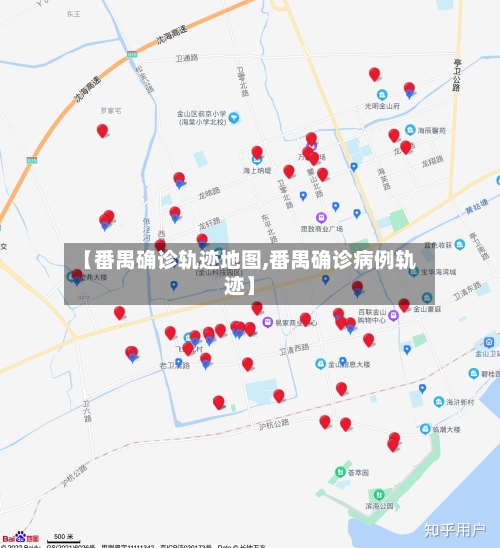Click the red pin above 海上纳缇 label
The image size is (500, 548).
(x=257, y=152)
